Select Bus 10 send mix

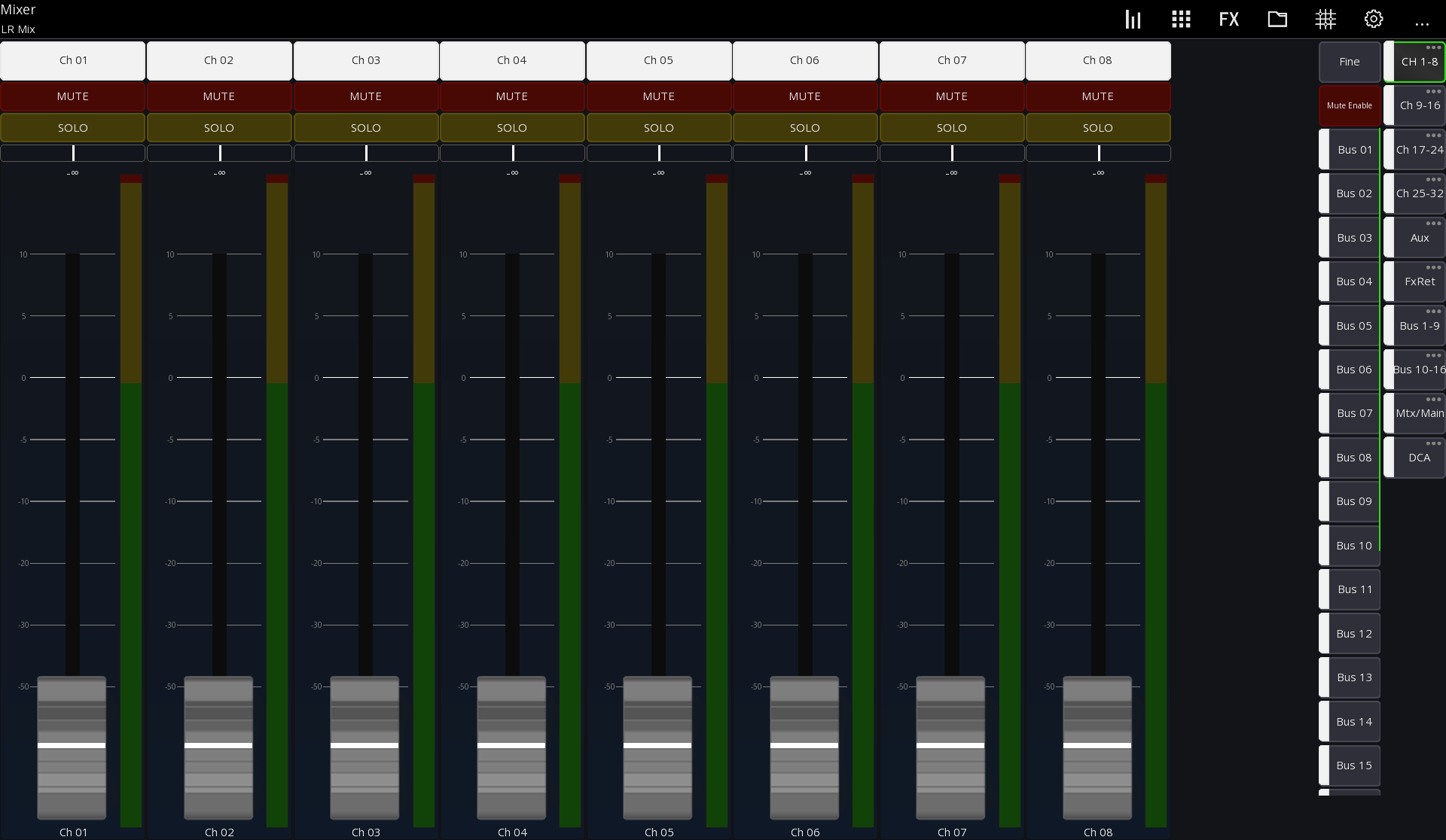click(1350, 546)
